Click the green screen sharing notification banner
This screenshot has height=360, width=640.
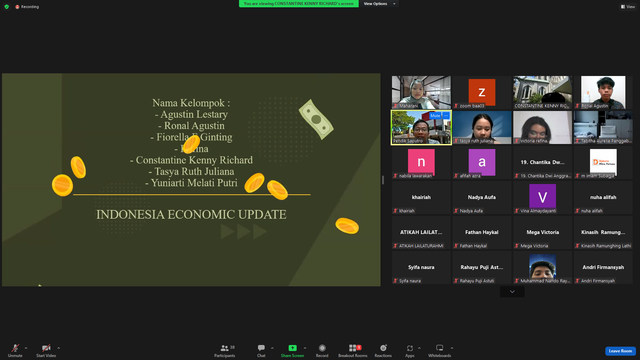tap(299, 4)
